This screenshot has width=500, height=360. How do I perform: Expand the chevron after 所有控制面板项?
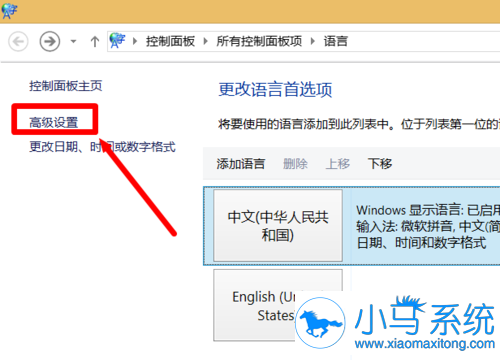[313, 41]
